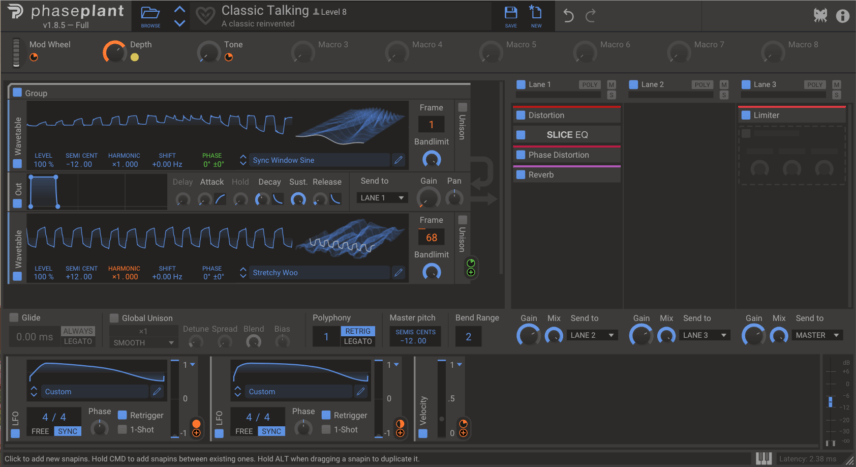Enable the Glide checkbox
Viewport: 856px width, 467px height.
point(14,317)
